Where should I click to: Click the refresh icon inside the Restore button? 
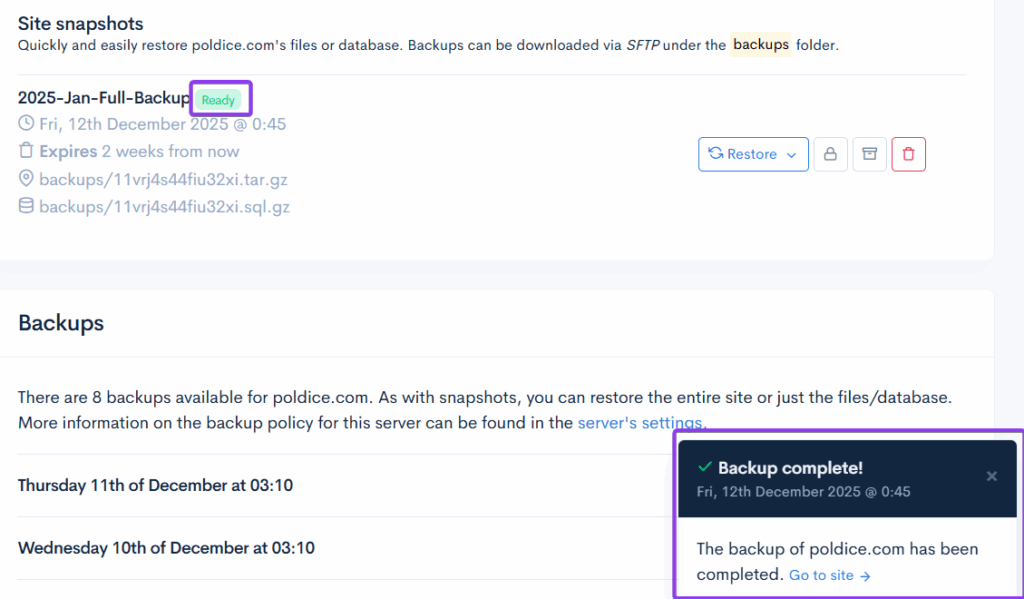click(x=716, y=154)
